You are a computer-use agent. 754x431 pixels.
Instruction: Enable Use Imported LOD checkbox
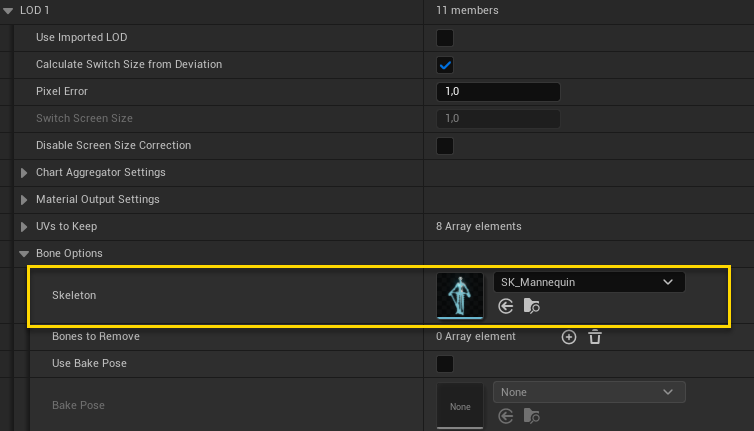445,38
